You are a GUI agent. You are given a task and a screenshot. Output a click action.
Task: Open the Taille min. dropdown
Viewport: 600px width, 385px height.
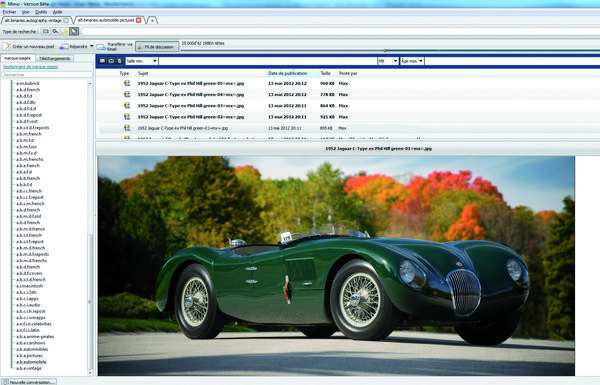point(142,61)
